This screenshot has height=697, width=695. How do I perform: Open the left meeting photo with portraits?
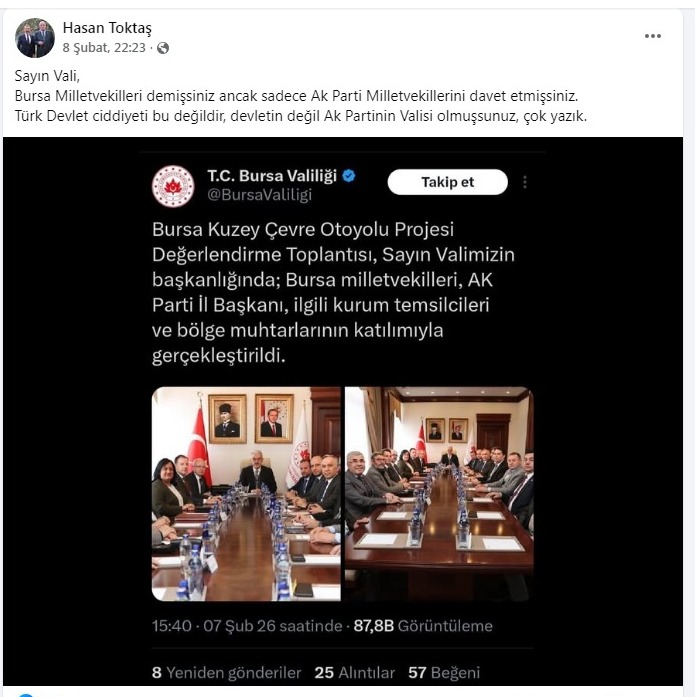246,494
